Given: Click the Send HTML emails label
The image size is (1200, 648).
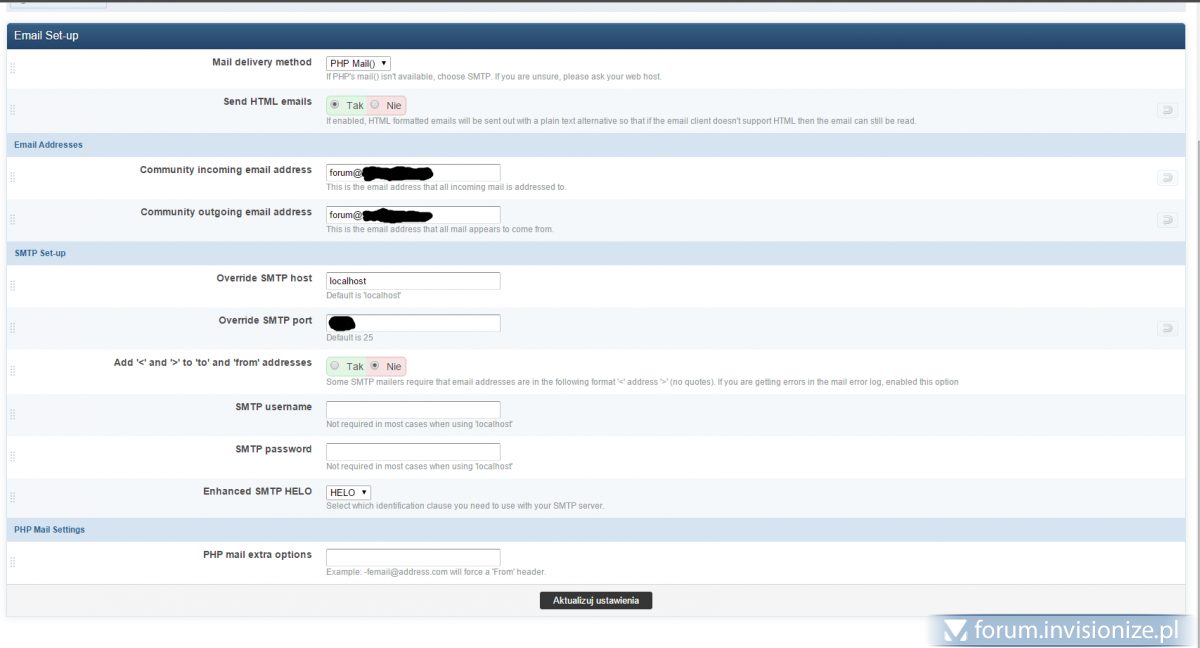Looking at the screenshot, I should [x=267, y=101].
